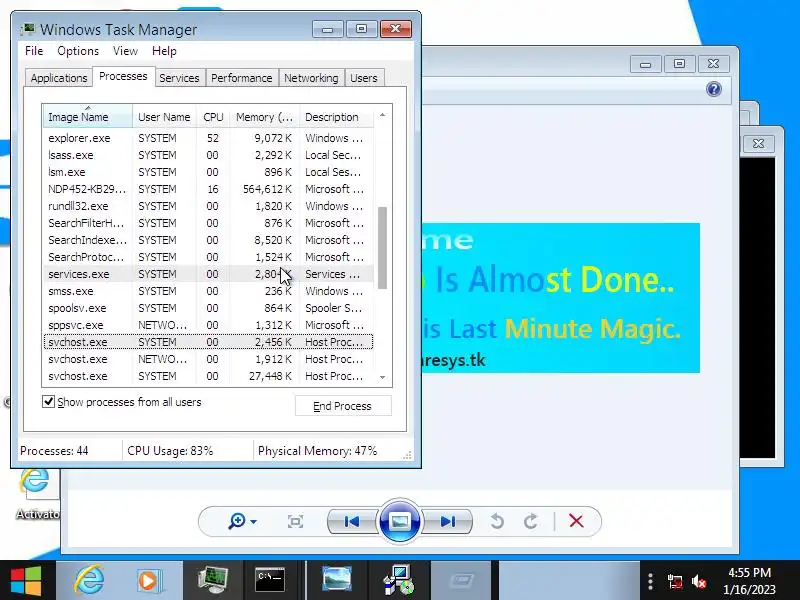Play slideshow in Photo Viewer
Image resolution: width=800 pixels, height=600 pixels.
(x=399, y=521)
